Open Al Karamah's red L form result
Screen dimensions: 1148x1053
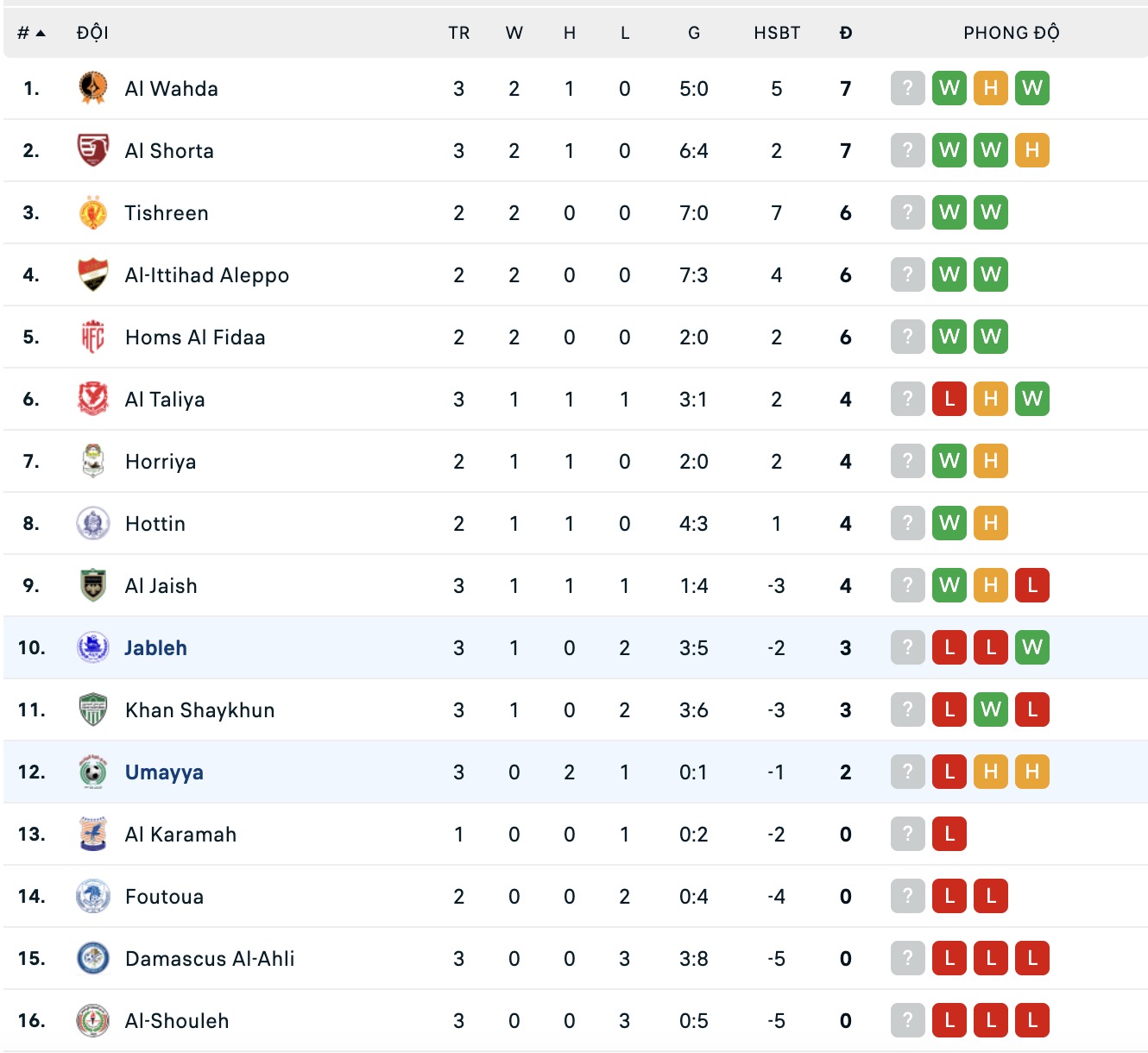click(949, 834)
